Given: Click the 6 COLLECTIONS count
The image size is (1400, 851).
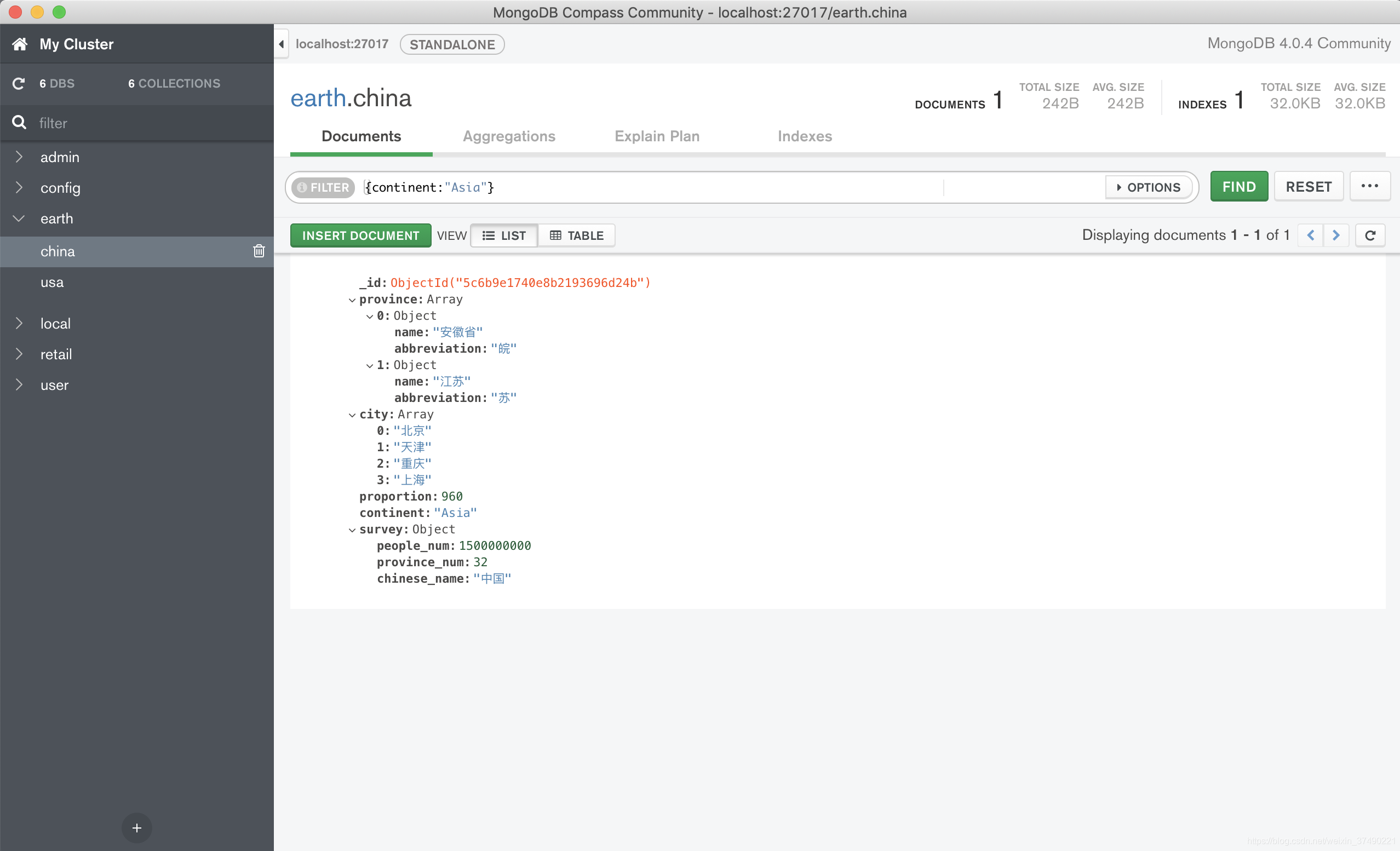Looking at the screenshot, I should point(174,83).
